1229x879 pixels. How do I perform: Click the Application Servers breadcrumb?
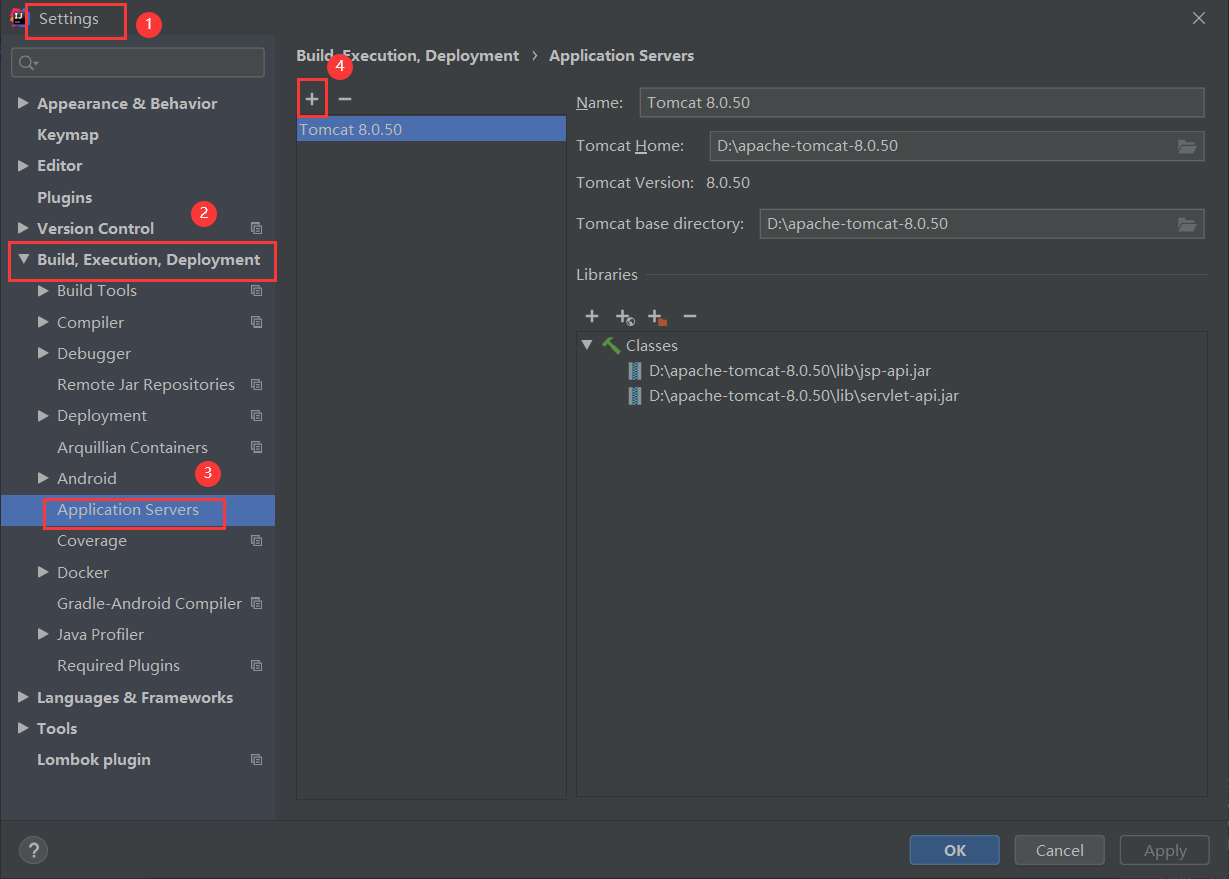(x=621, y=56)
